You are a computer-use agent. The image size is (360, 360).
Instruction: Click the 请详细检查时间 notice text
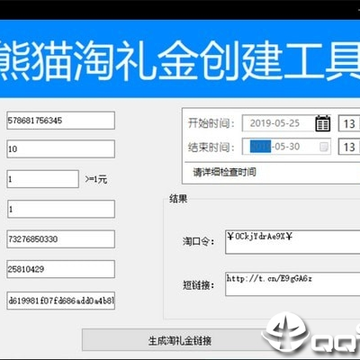tap(225, 172)
